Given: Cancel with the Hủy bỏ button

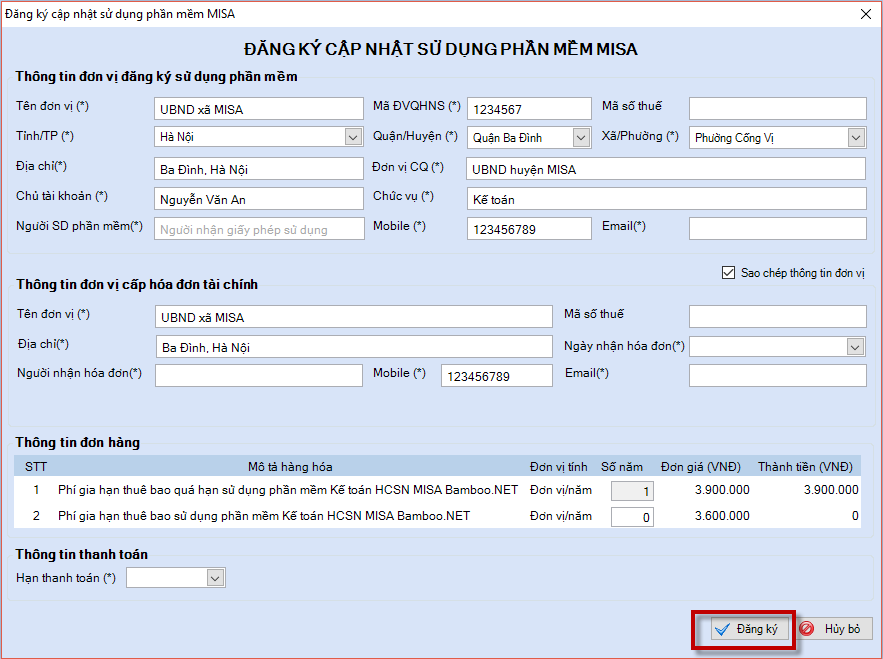Looking at the screenshot, I should pyautogui.click(x=835, y=629).
